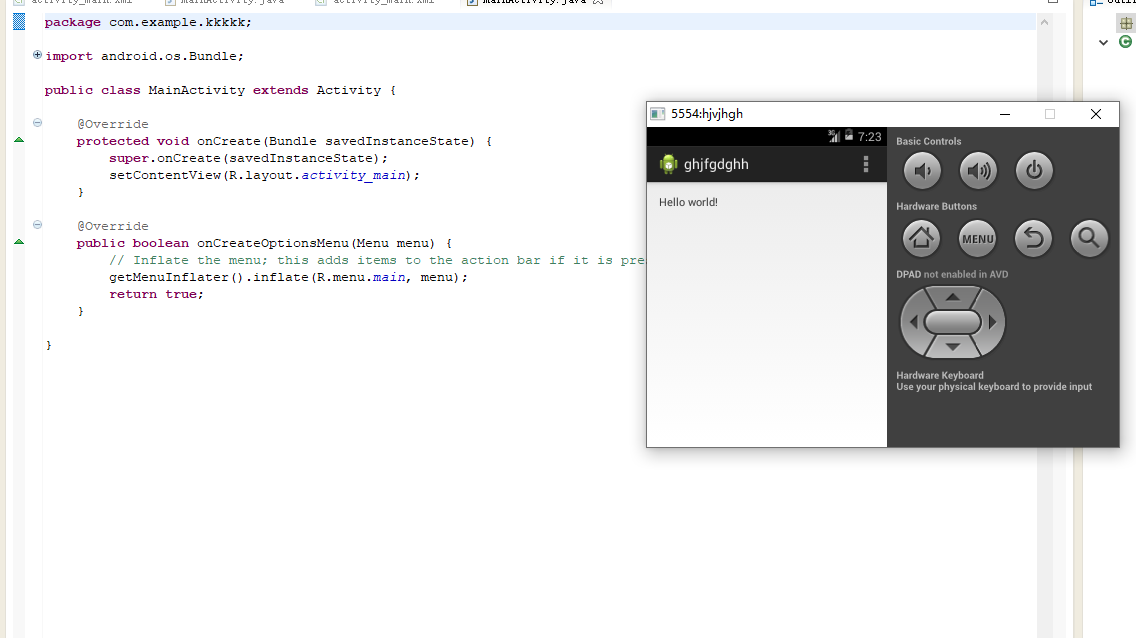
Task: Click the DPAD center button
Action: (x=953, y=322)
